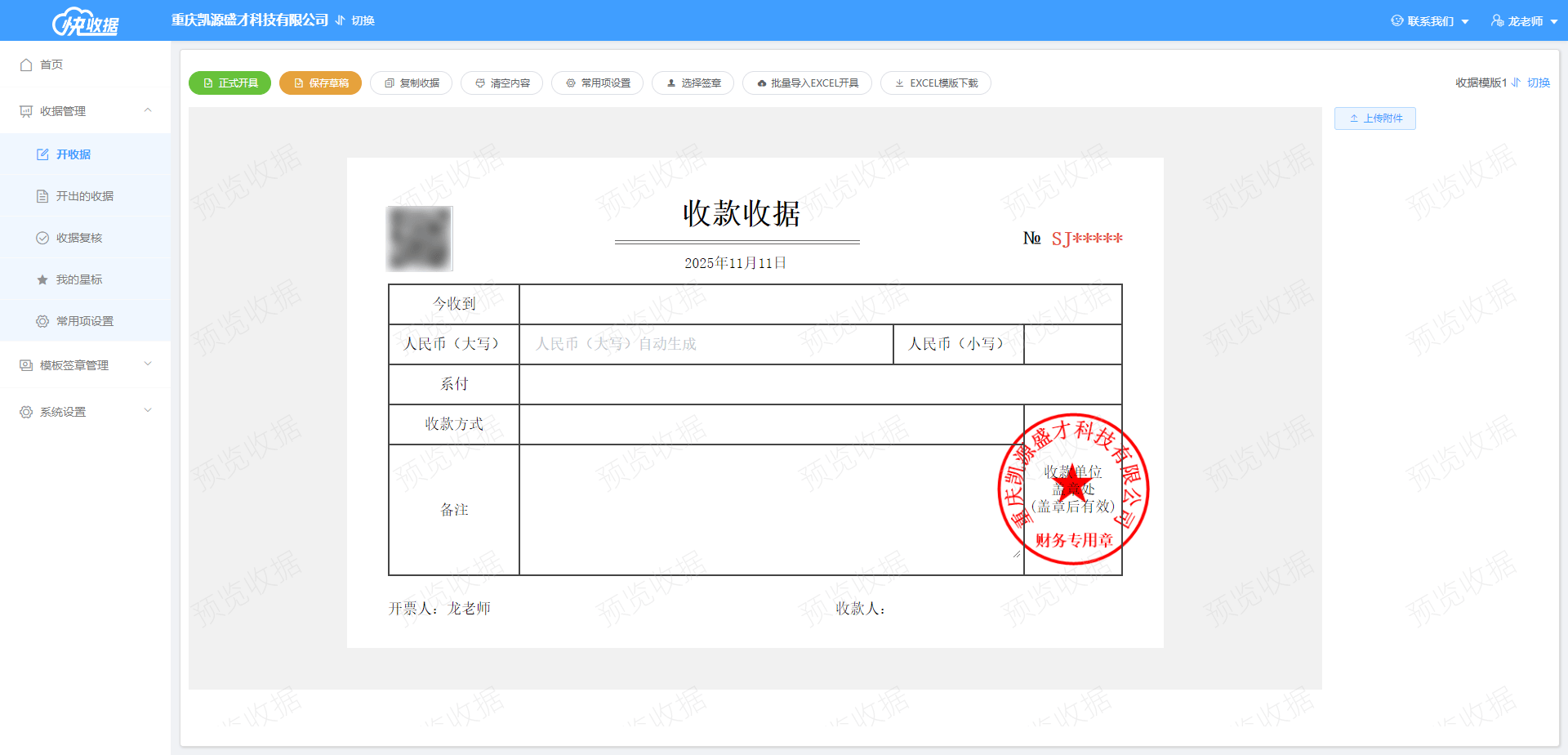The image size is (1568, 755).
Task: Open the 龙老师 user account dropdown
Action: (x=1524, y=21)
